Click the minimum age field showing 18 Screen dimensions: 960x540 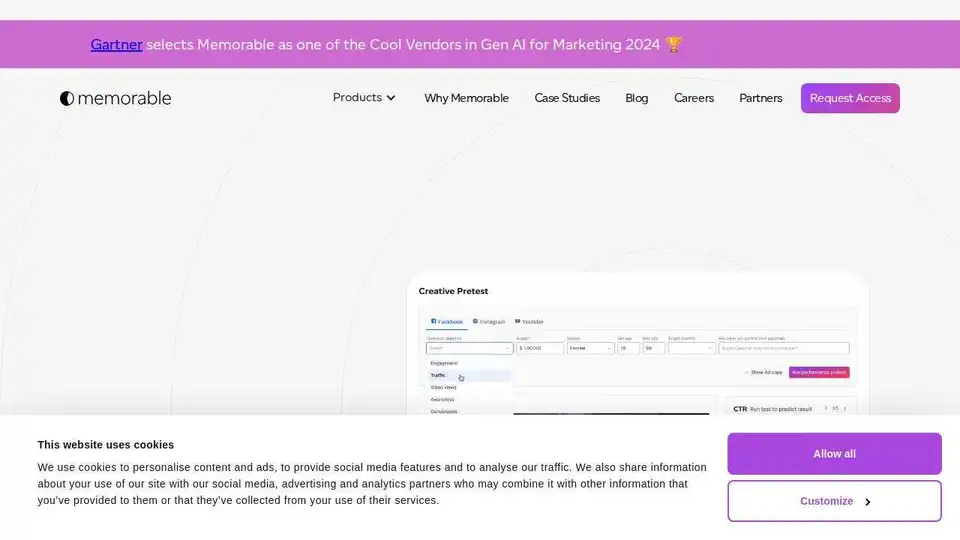coord(628,348)
